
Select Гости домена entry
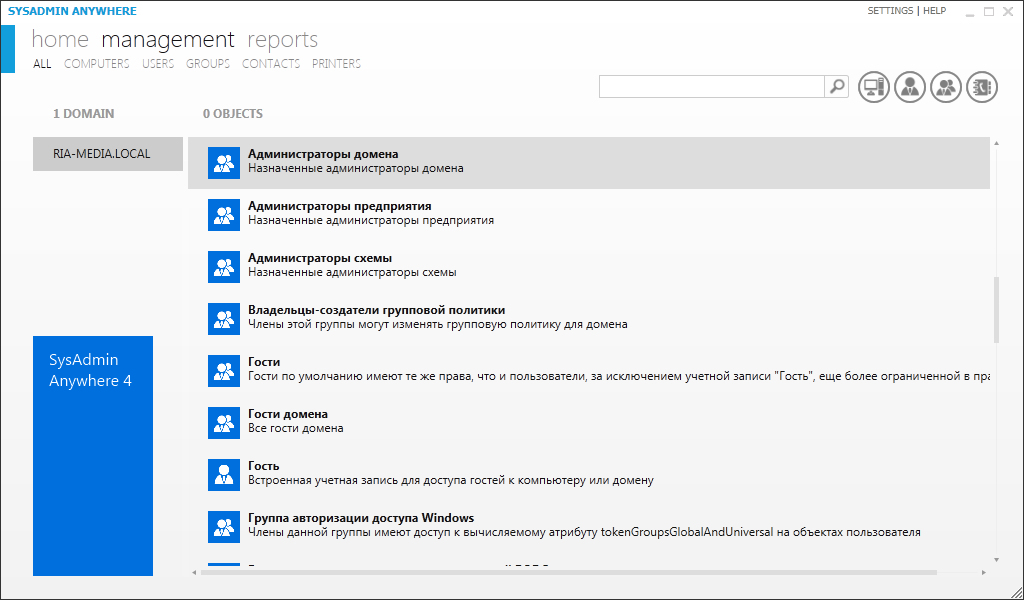tap(588, 423)
